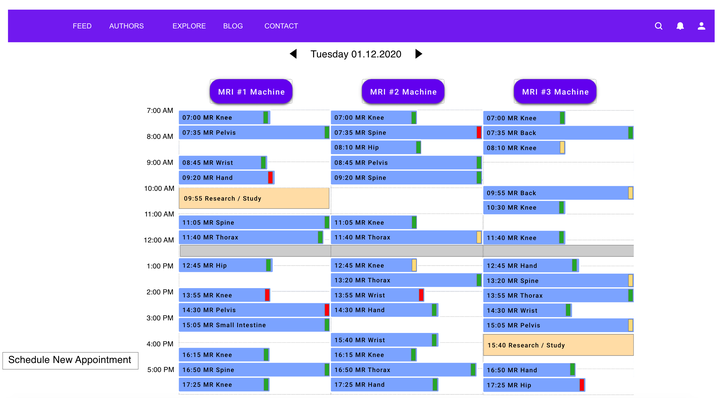Go to next day with right arrow
The image size is (720, 398).
[418, 54]
